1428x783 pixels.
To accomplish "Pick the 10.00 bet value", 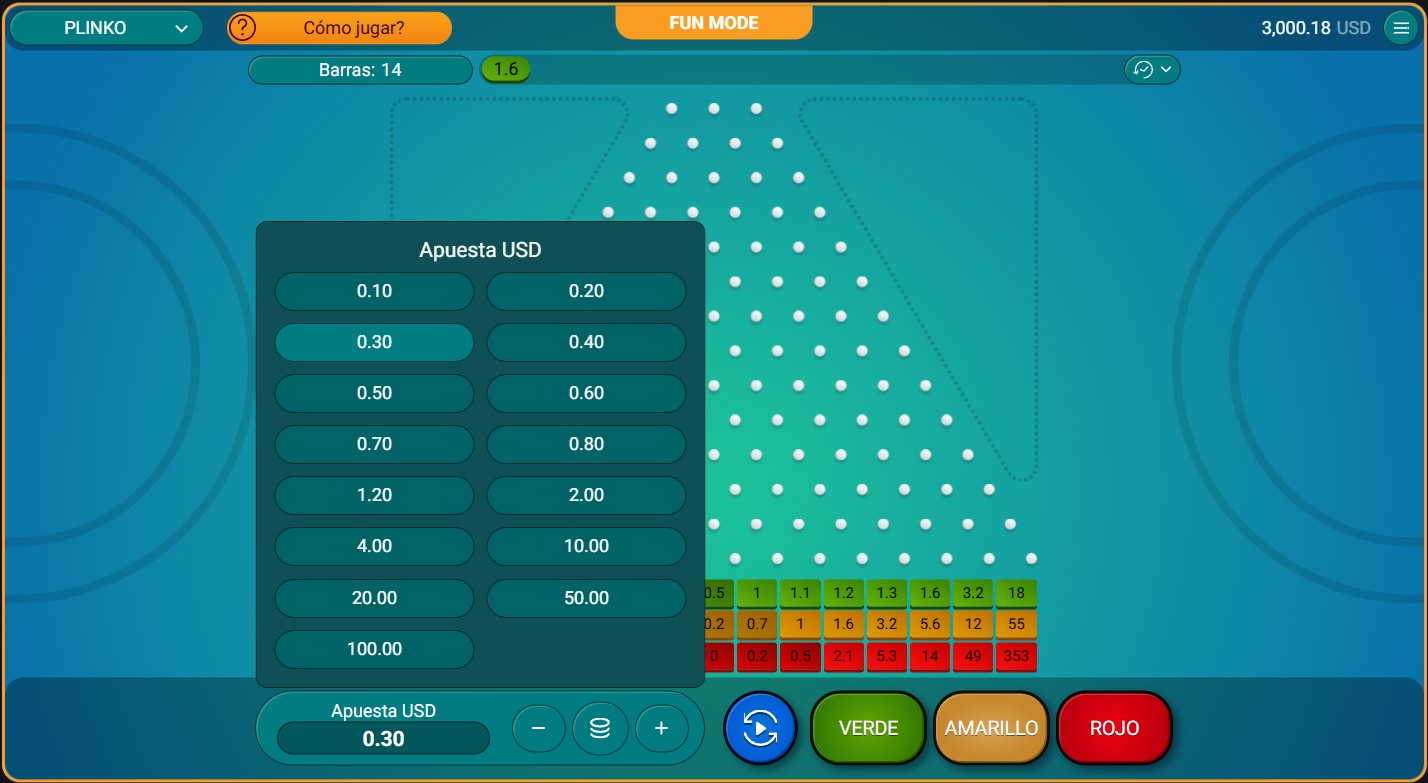I will (x=586, y=546).
